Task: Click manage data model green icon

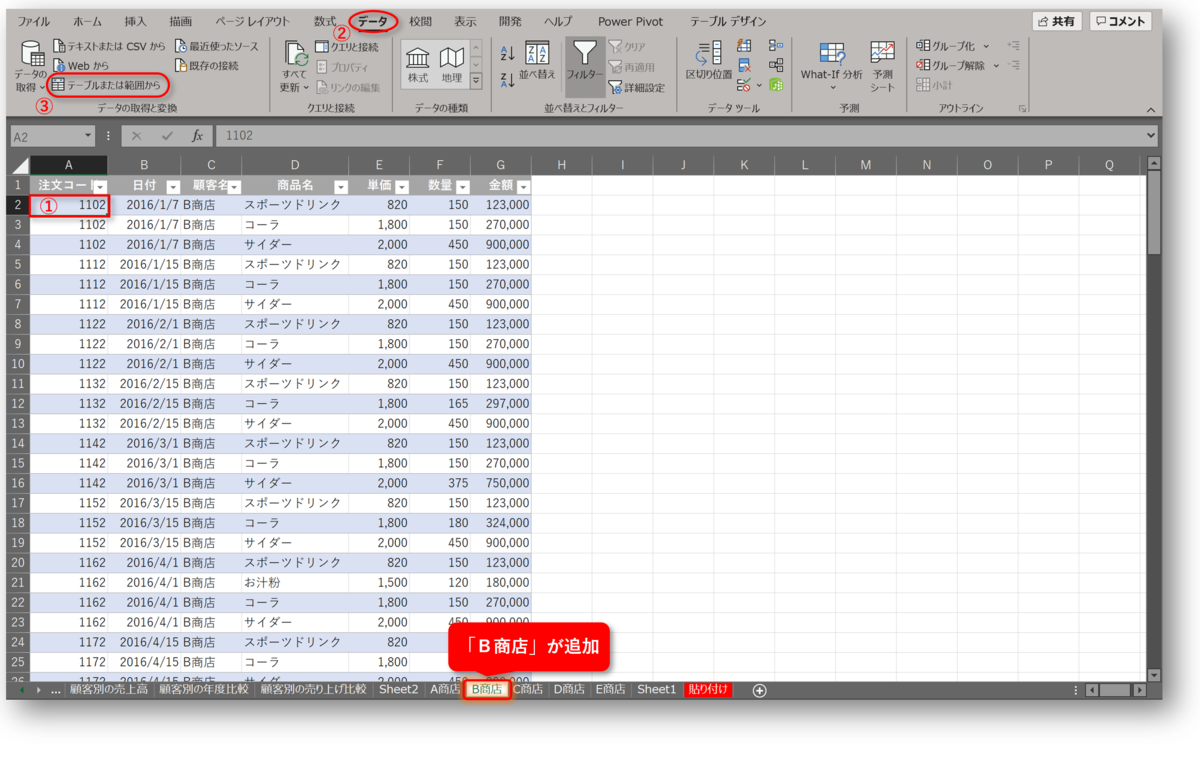Action: point(776,86)
